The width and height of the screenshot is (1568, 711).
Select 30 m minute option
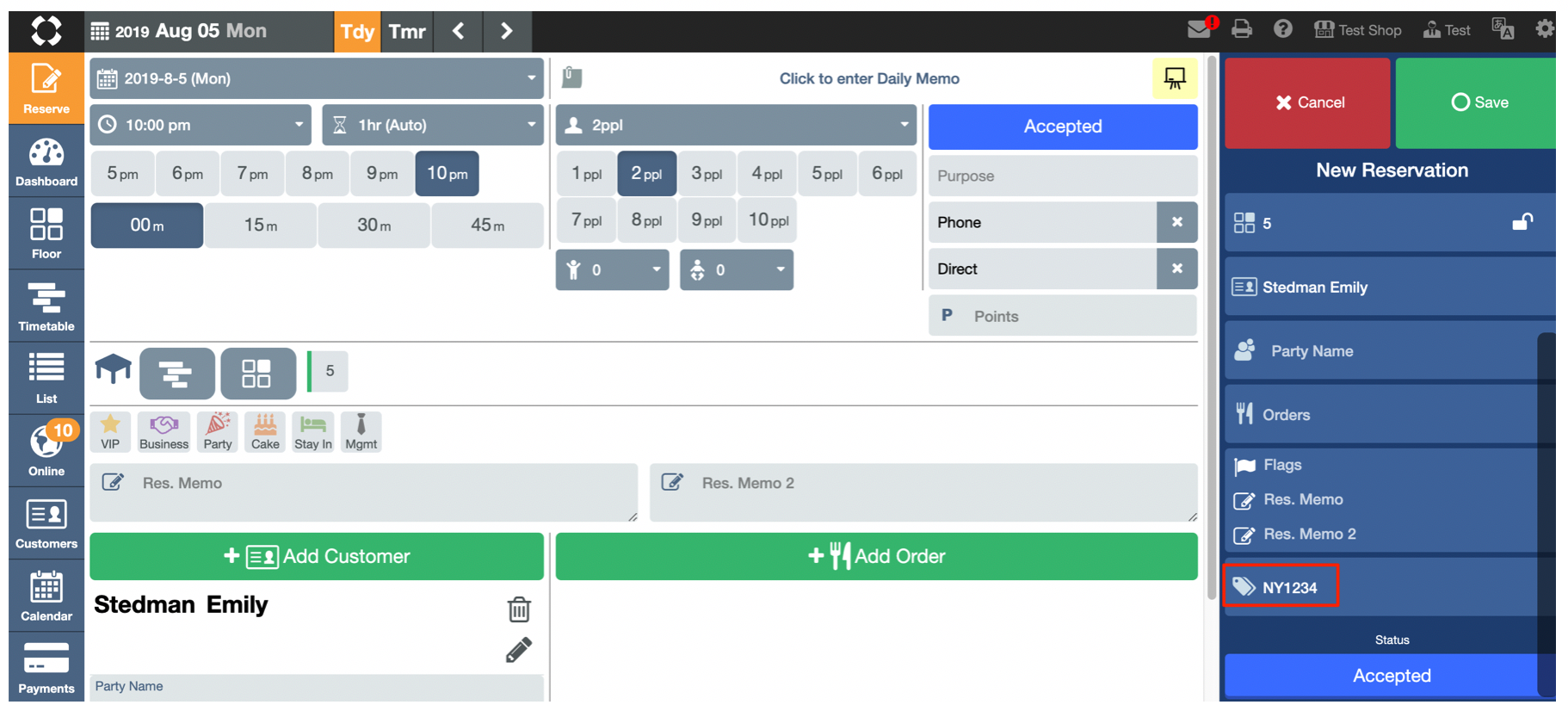(x=373, y=226)
